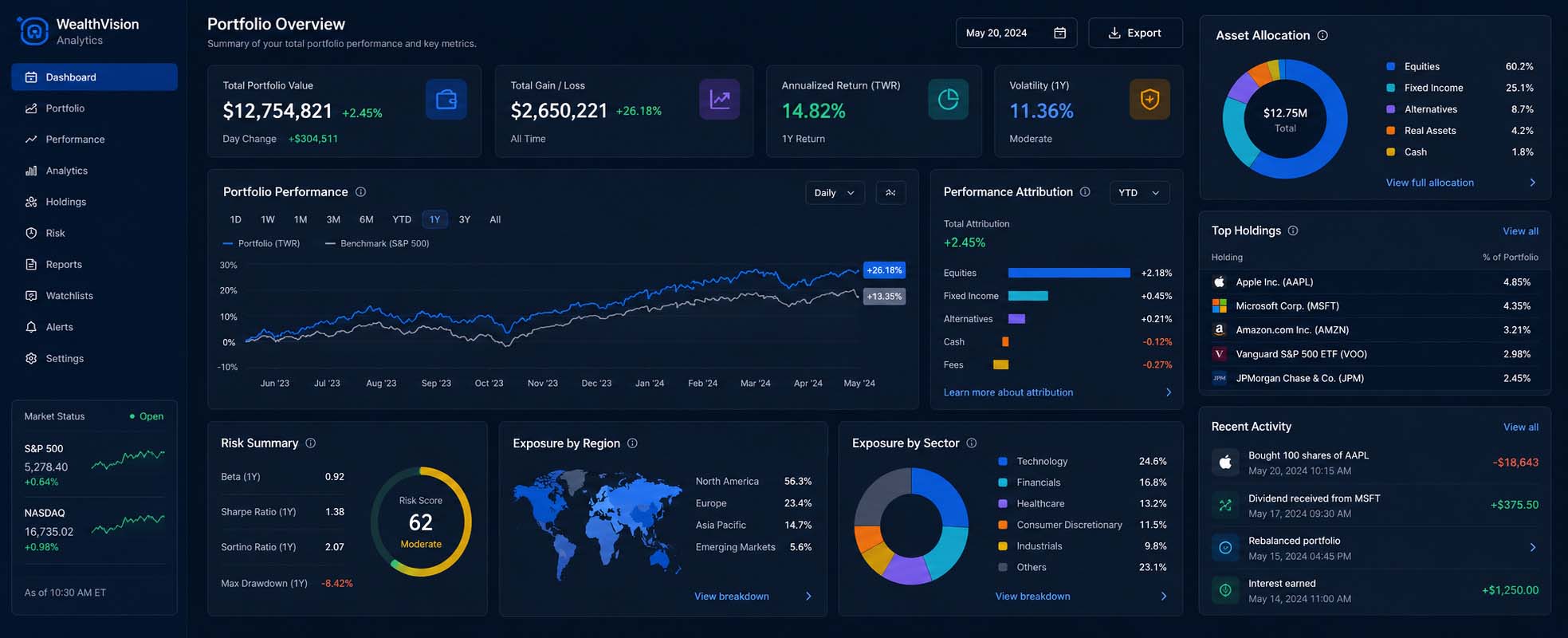
Task: Click the pie icon on Annualized Return card
Action: click(948, 100)
